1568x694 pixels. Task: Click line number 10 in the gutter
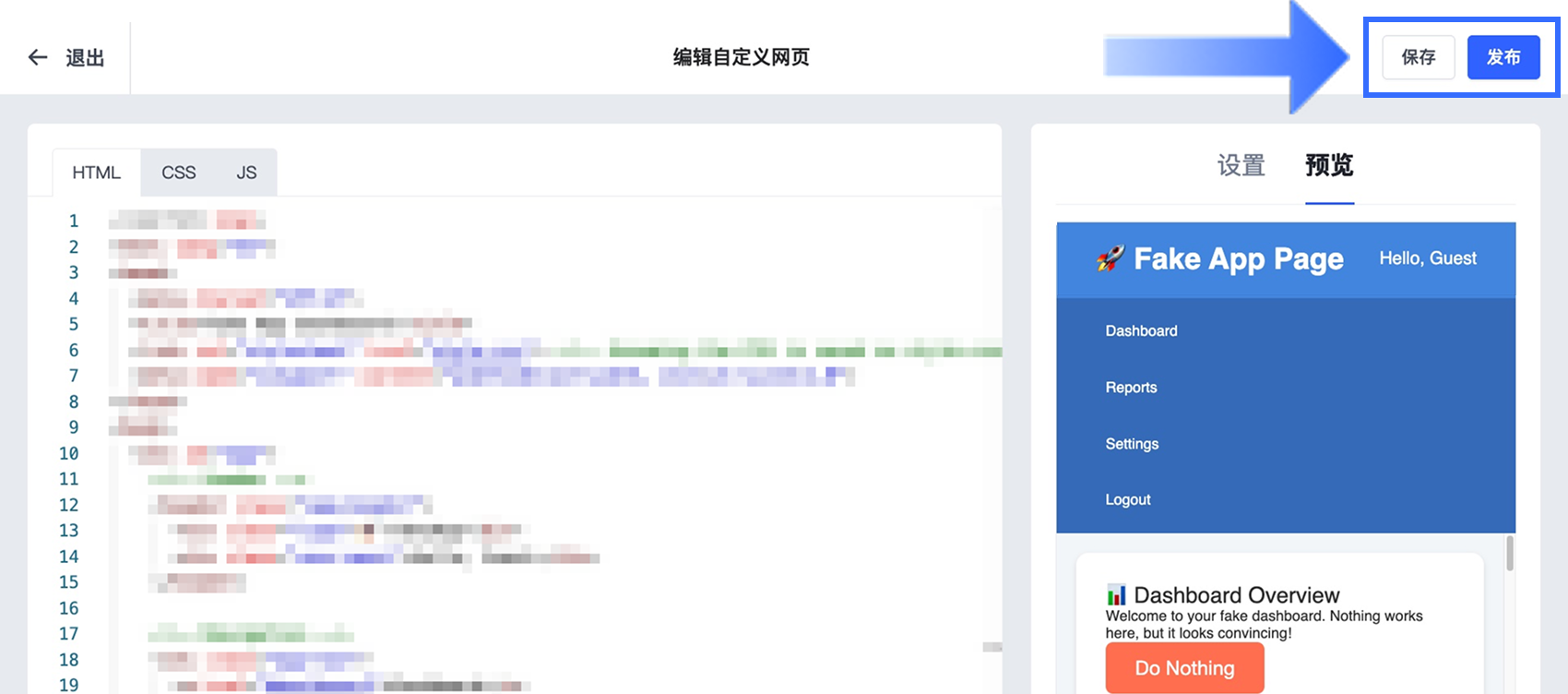click(69, 453)
